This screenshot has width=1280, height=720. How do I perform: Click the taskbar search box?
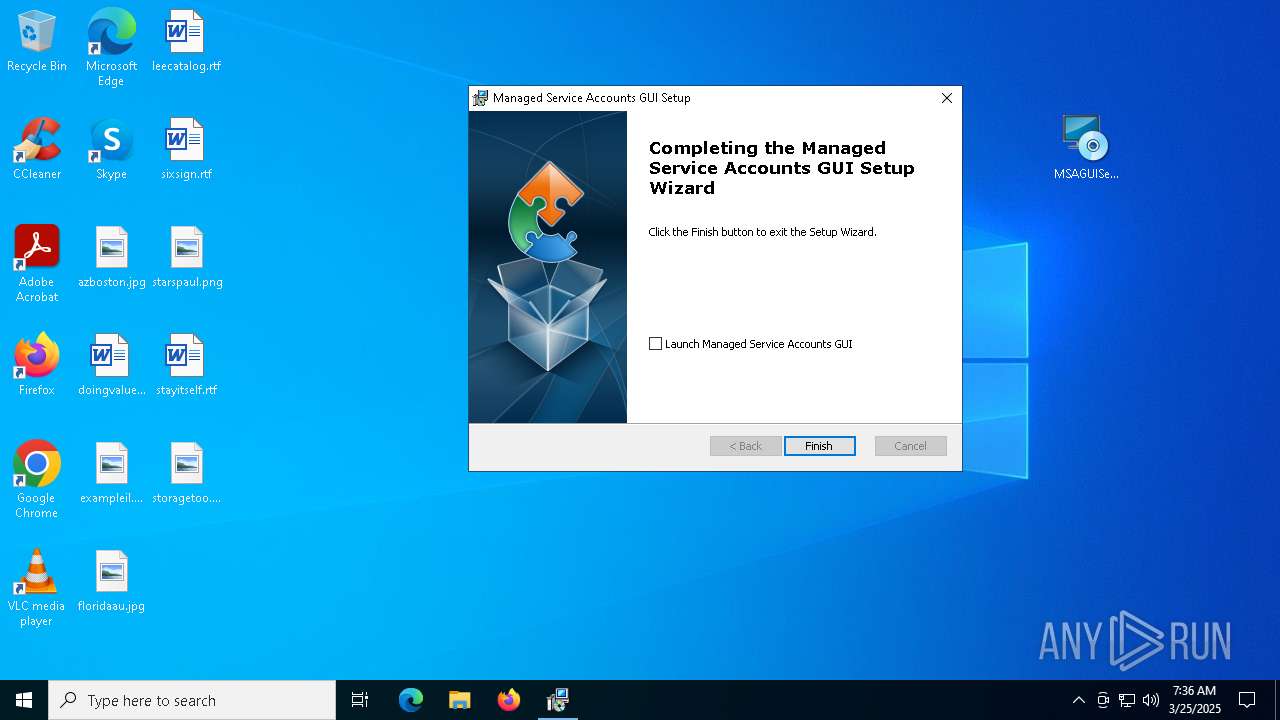[x=192, y=700]
